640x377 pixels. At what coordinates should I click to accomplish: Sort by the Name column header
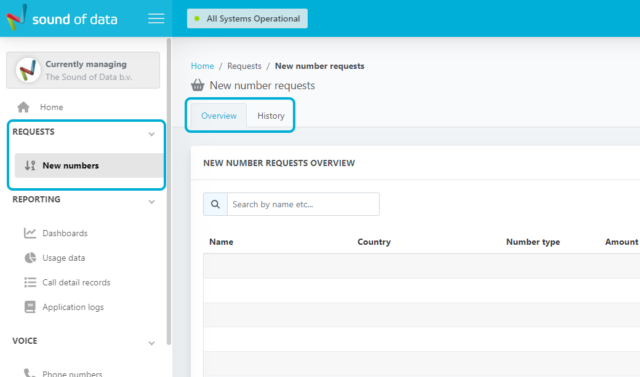(x=221, y=242)
